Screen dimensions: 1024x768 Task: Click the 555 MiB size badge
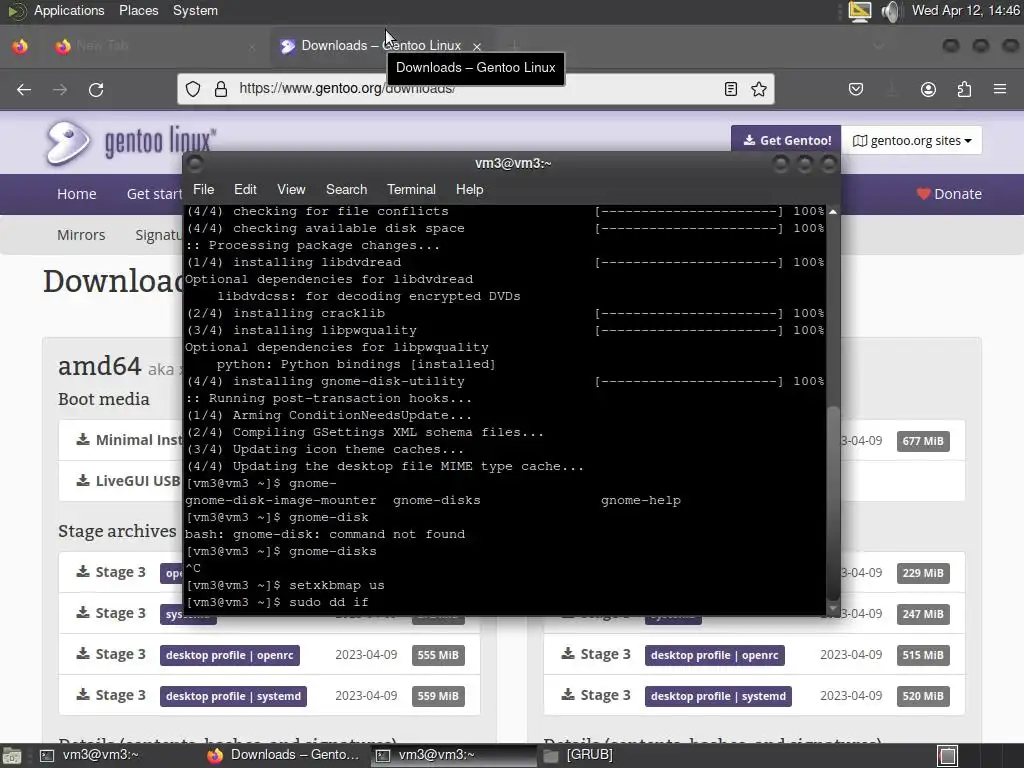438,655
